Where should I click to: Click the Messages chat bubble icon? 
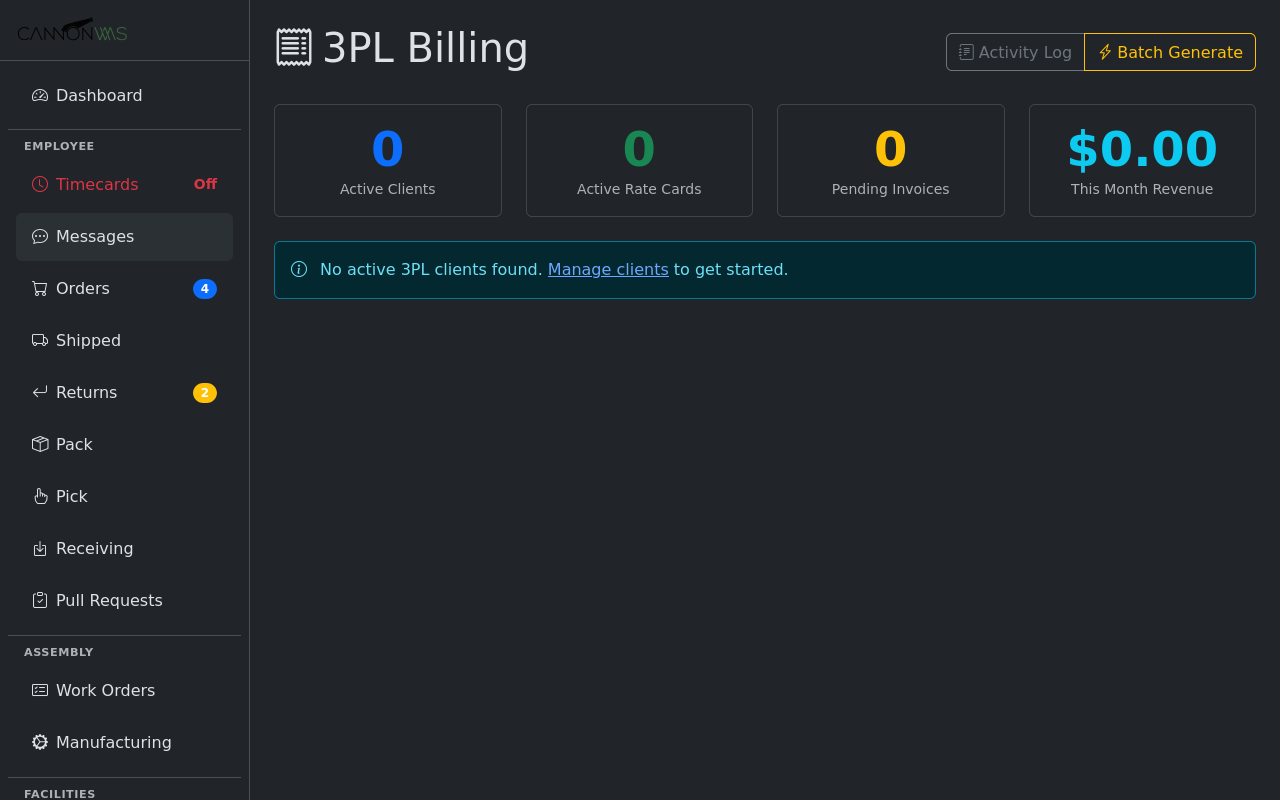pos(38,236)
